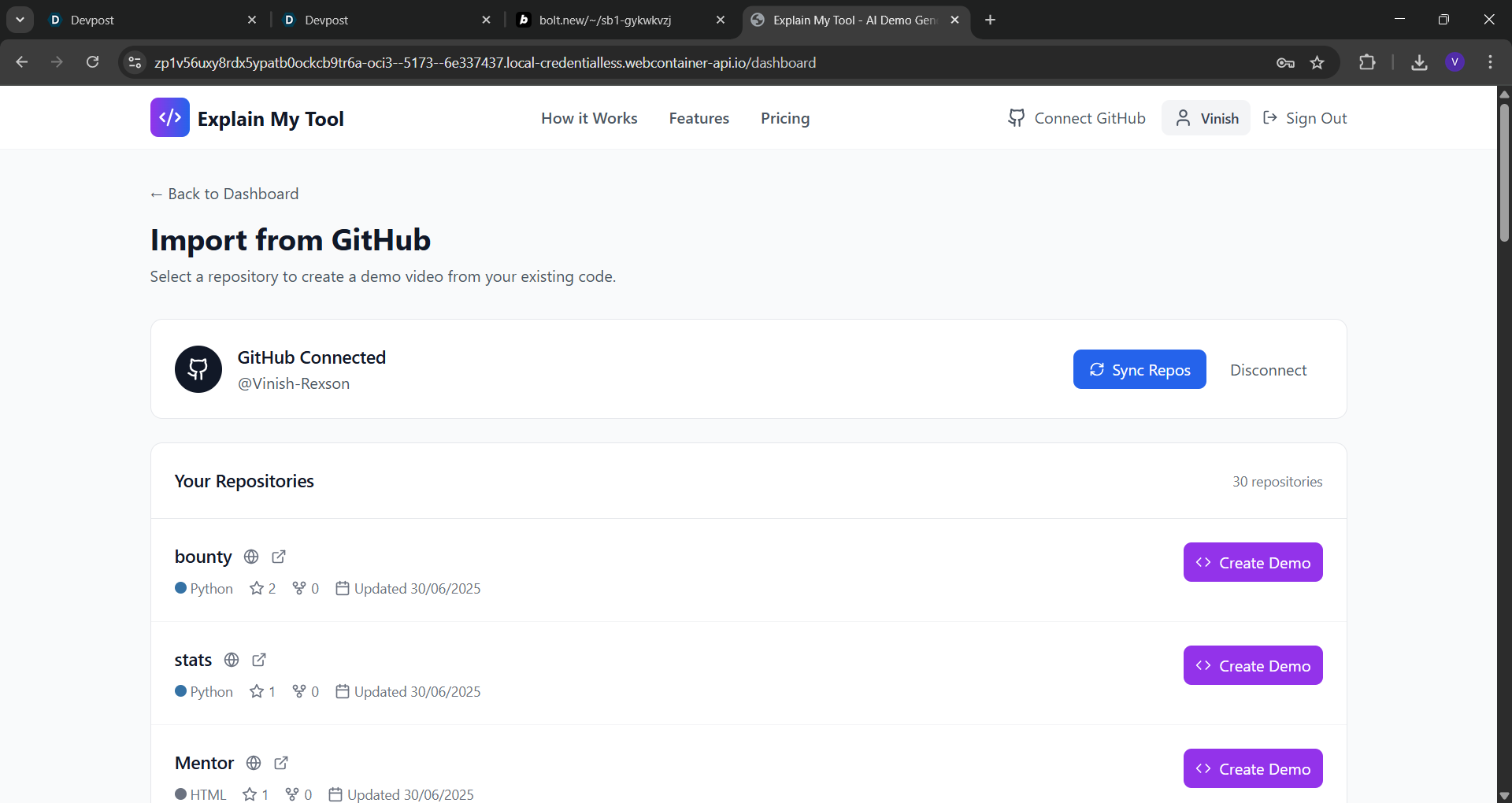Open the Mentor repo external link icon

(x=281, y=763)
